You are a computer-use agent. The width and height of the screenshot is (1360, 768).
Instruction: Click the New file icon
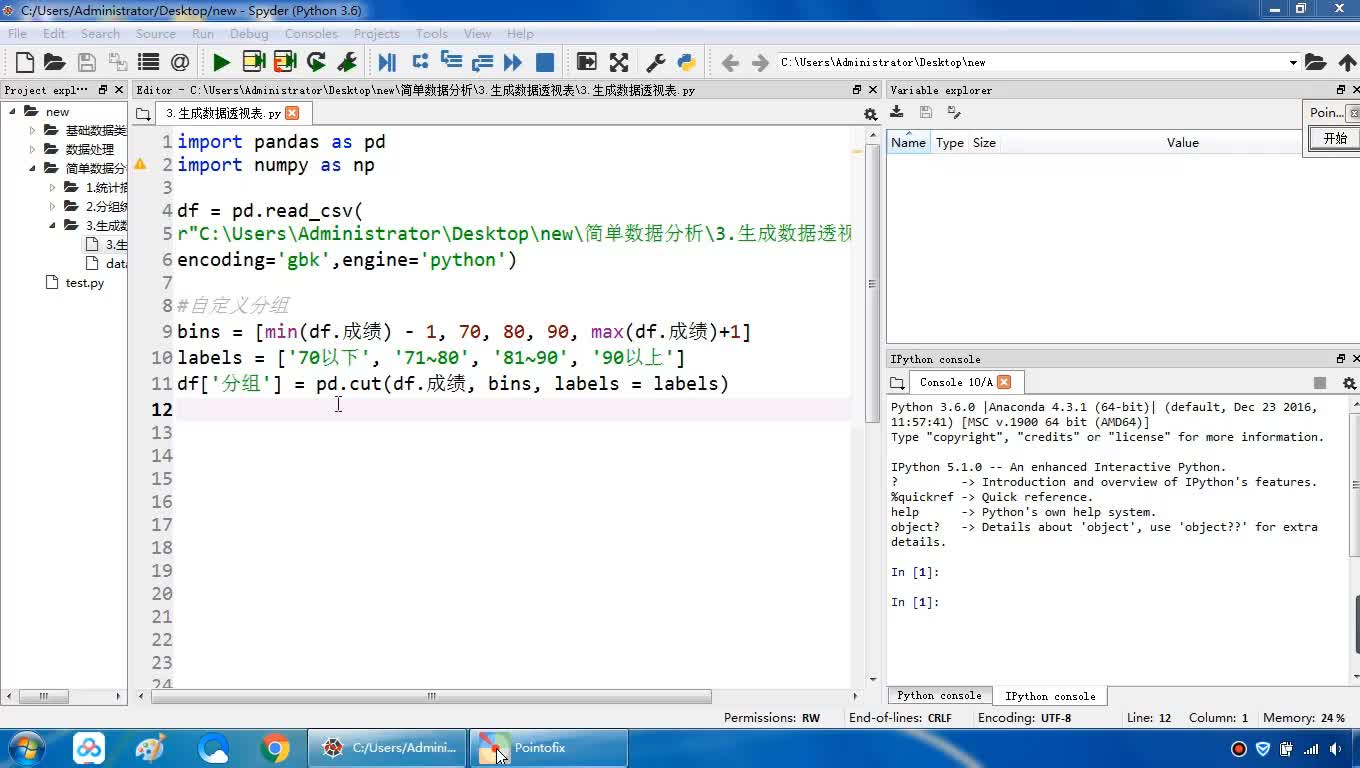pos(25,62)
